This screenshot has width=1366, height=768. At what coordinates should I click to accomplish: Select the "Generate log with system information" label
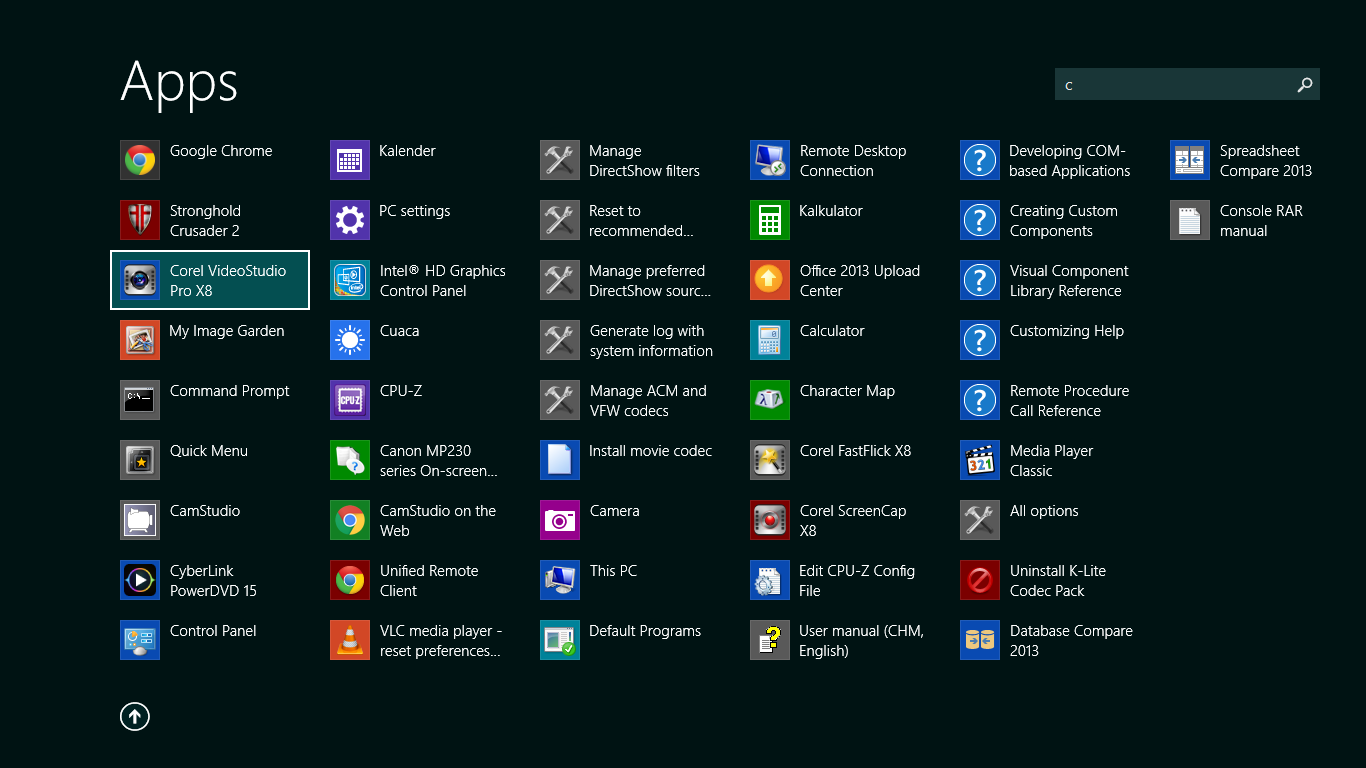[651, 341]
